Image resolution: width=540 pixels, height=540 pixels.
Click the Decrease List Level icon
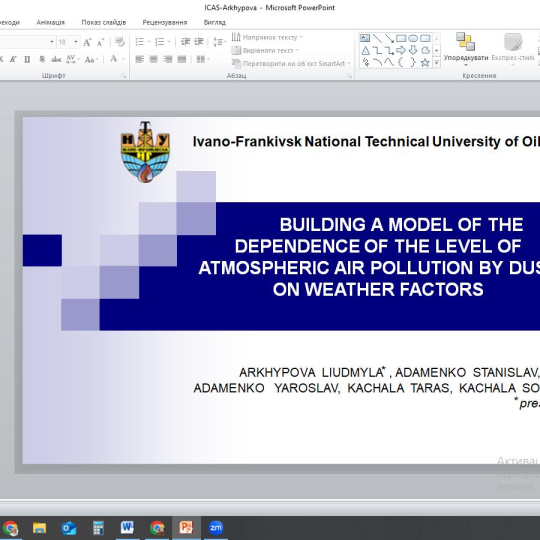pos(186,42)
